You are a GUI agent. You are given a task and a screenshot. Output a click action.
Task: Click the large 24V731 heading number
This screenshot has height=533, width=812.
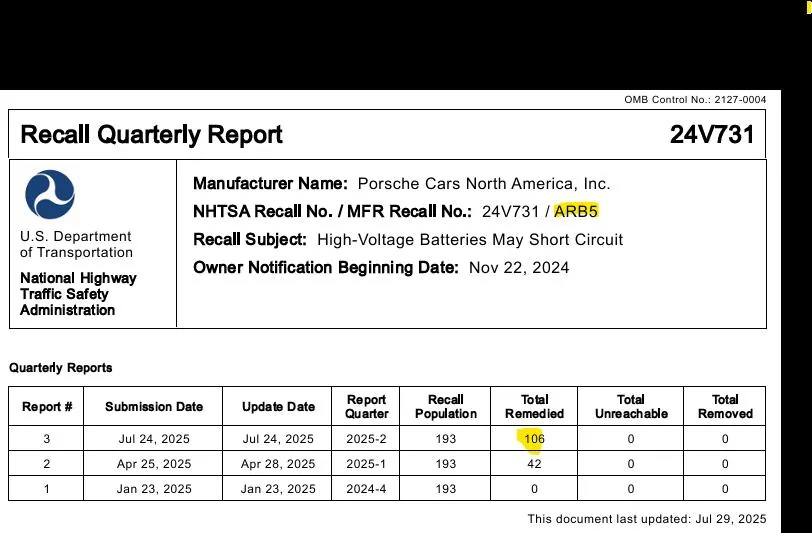tap(712, 135)
